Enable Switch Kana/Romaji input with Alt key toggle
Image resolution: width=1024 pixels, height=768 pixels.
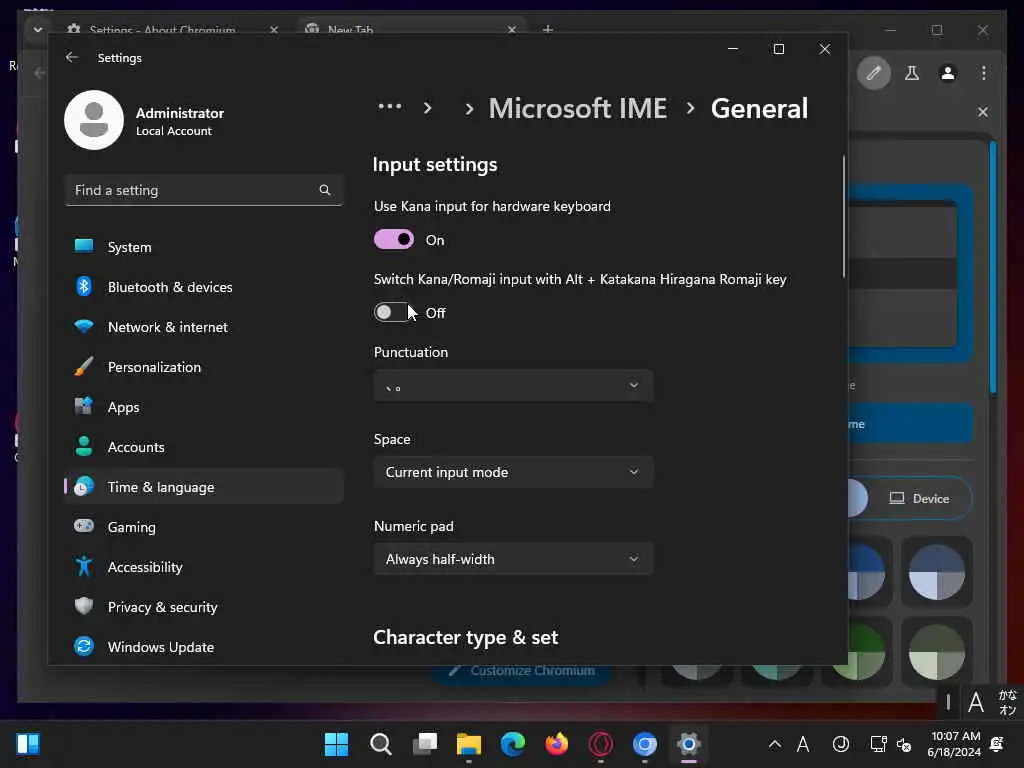coord(394,313)
